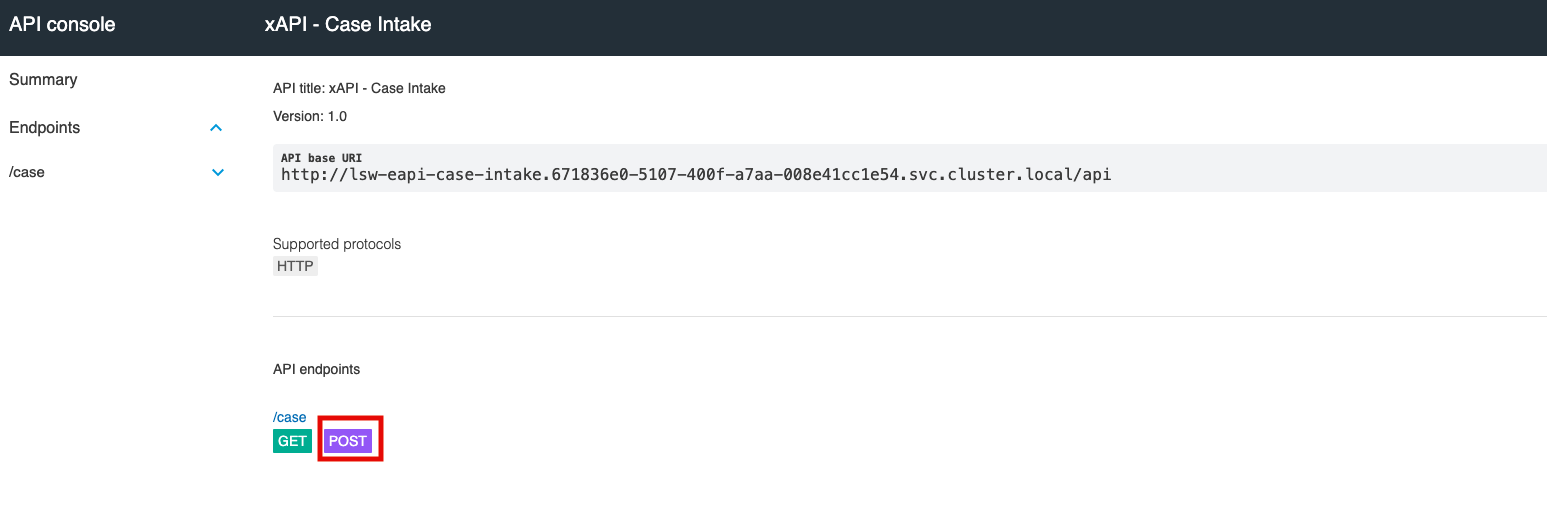Viewport: 1547px width, 514px height.
Task: Click the "API endpoints" section heading
Action: pos(316,369)
